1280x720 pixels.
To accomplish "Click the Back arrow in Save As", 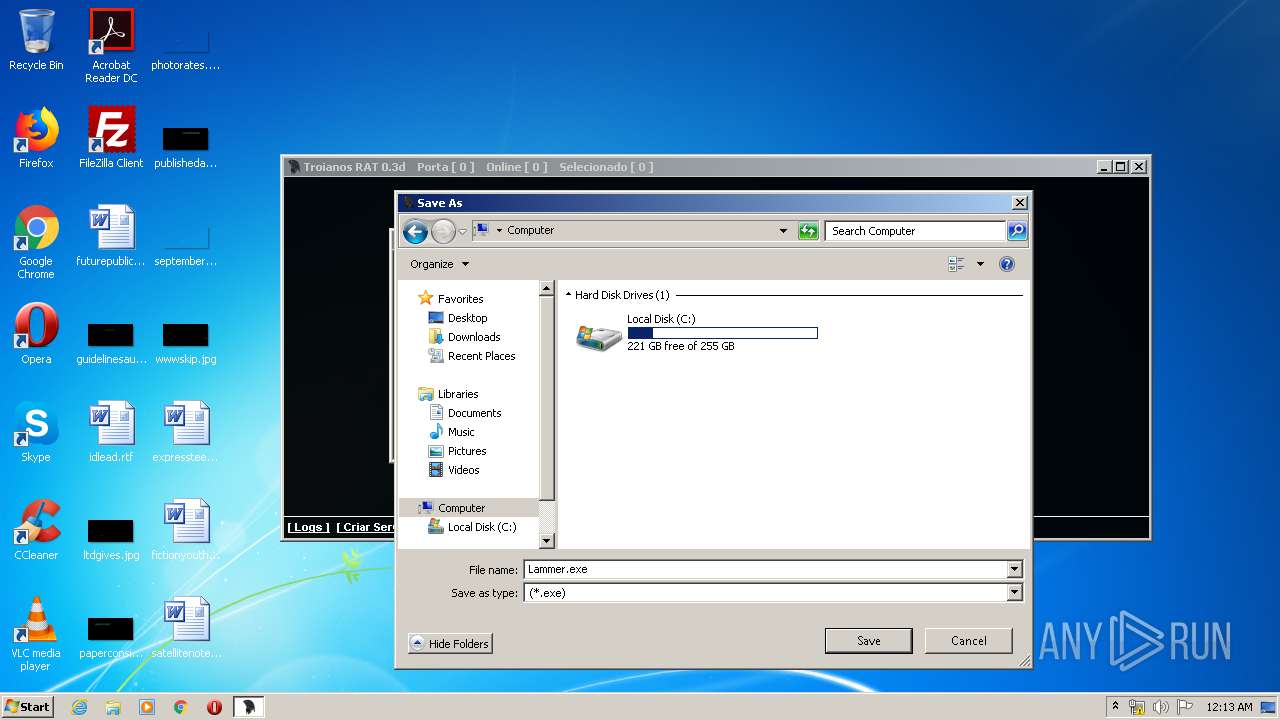I will coord(415,232).
